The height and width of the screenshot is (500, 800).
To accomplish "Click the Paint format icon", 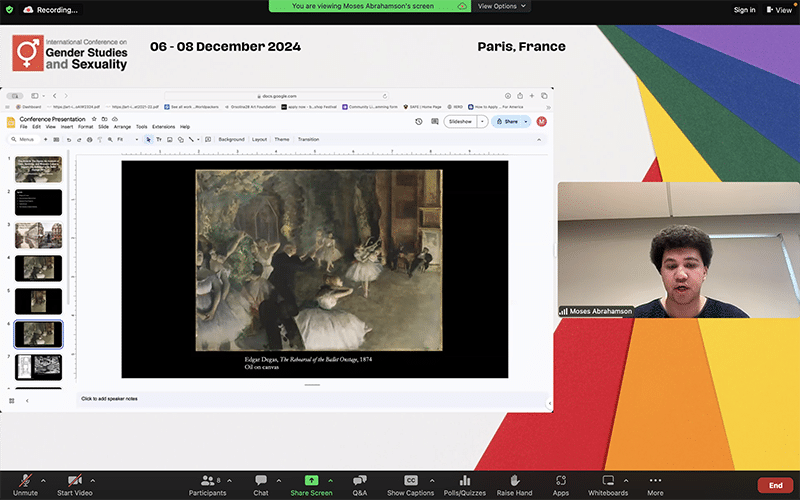I will tap(99, 139).
